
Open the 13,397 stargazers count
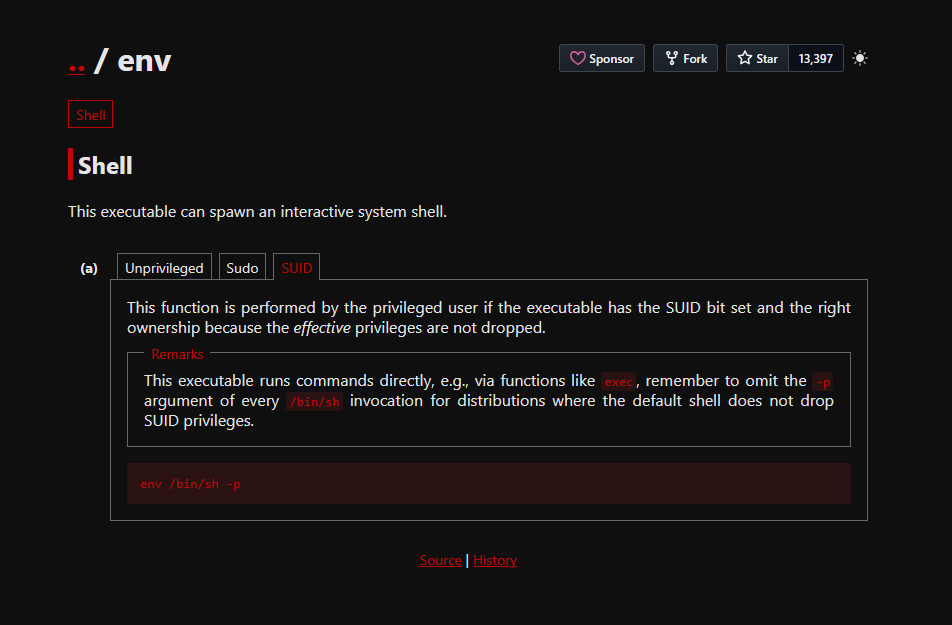[x=815, y=58]
